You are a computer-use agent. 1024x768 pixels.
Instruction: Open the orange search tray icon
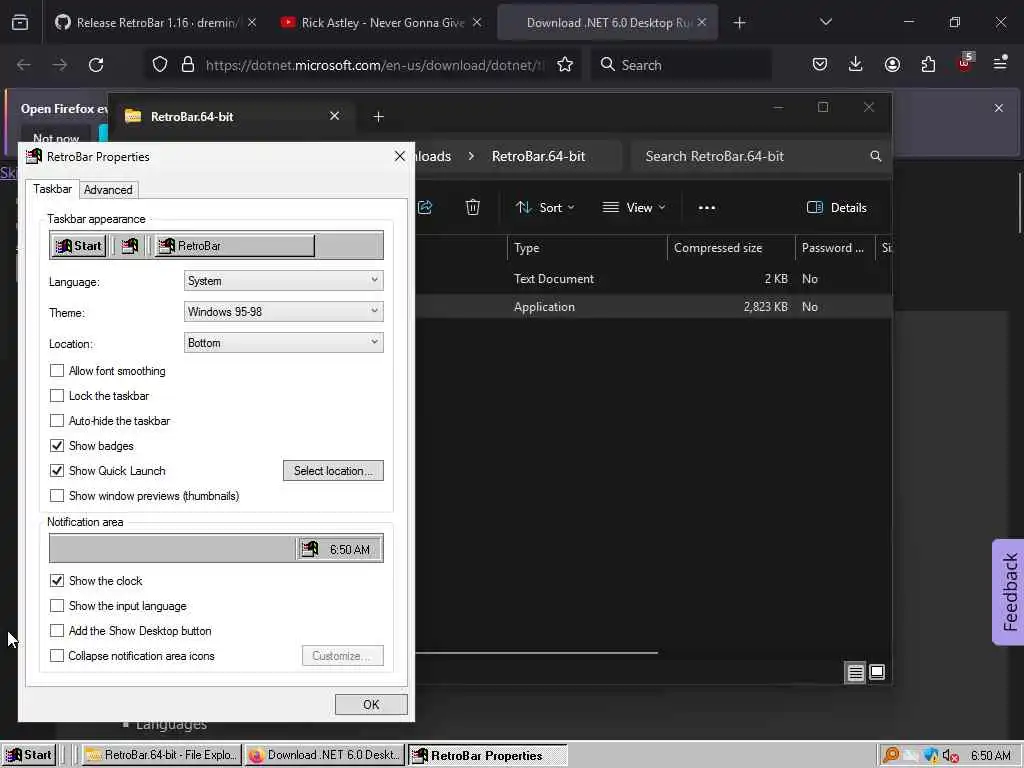889,756
